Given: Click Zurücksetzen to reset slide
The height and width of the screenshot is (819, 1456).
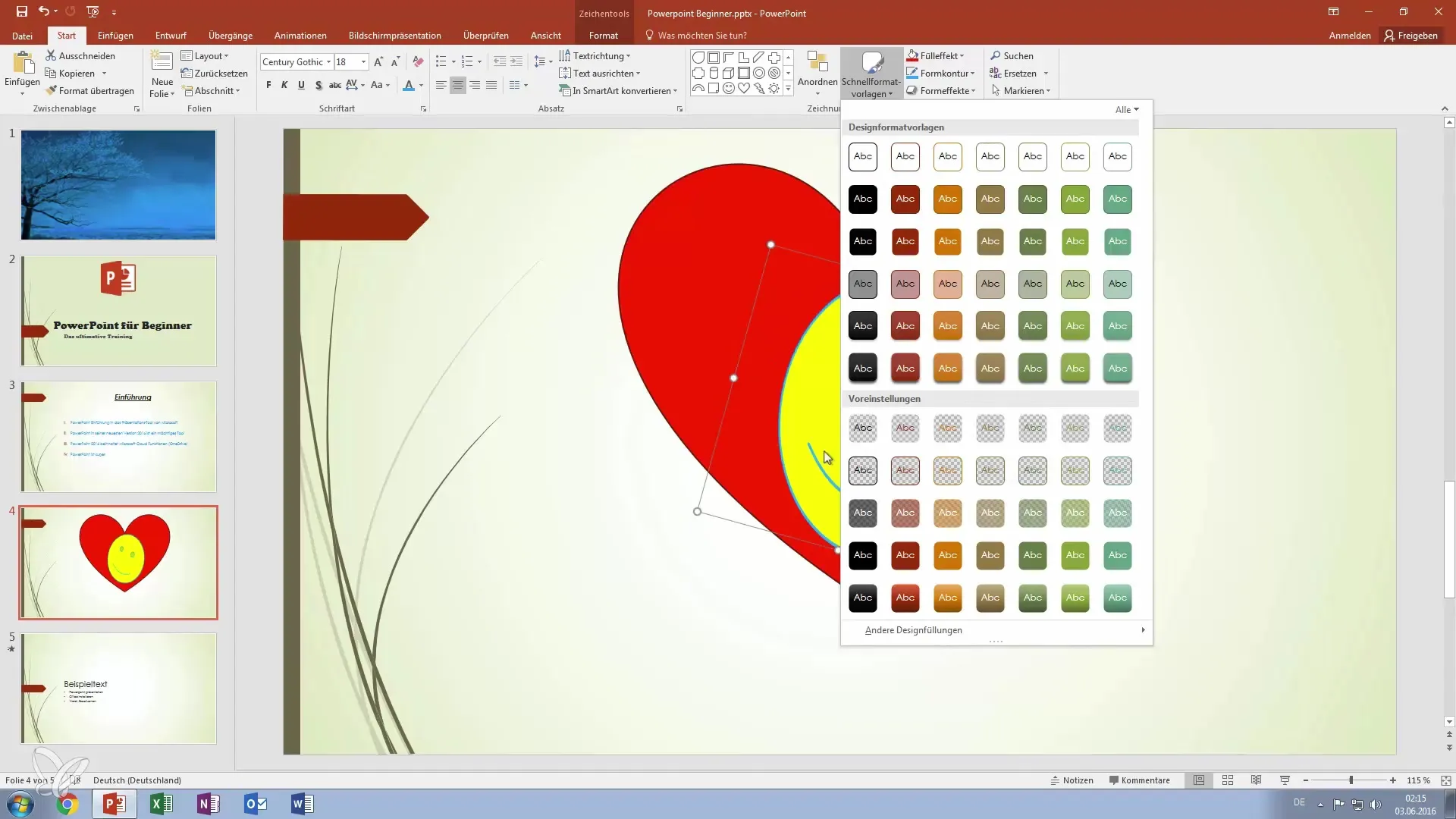Looking at the screenshot, I should pyautogui.click(x=215, y=73).
